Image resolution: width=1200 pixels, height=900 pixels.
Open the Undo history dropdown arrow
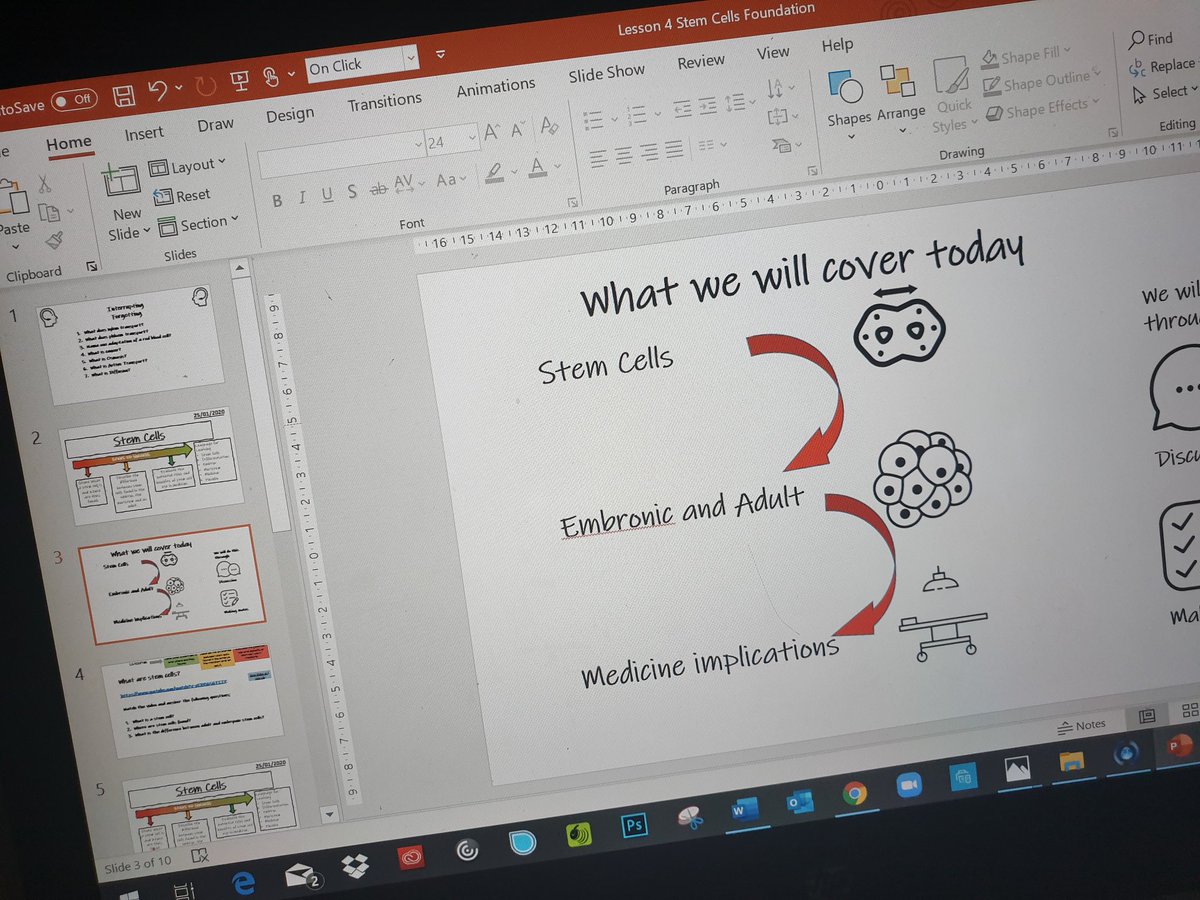click(180, 89)
